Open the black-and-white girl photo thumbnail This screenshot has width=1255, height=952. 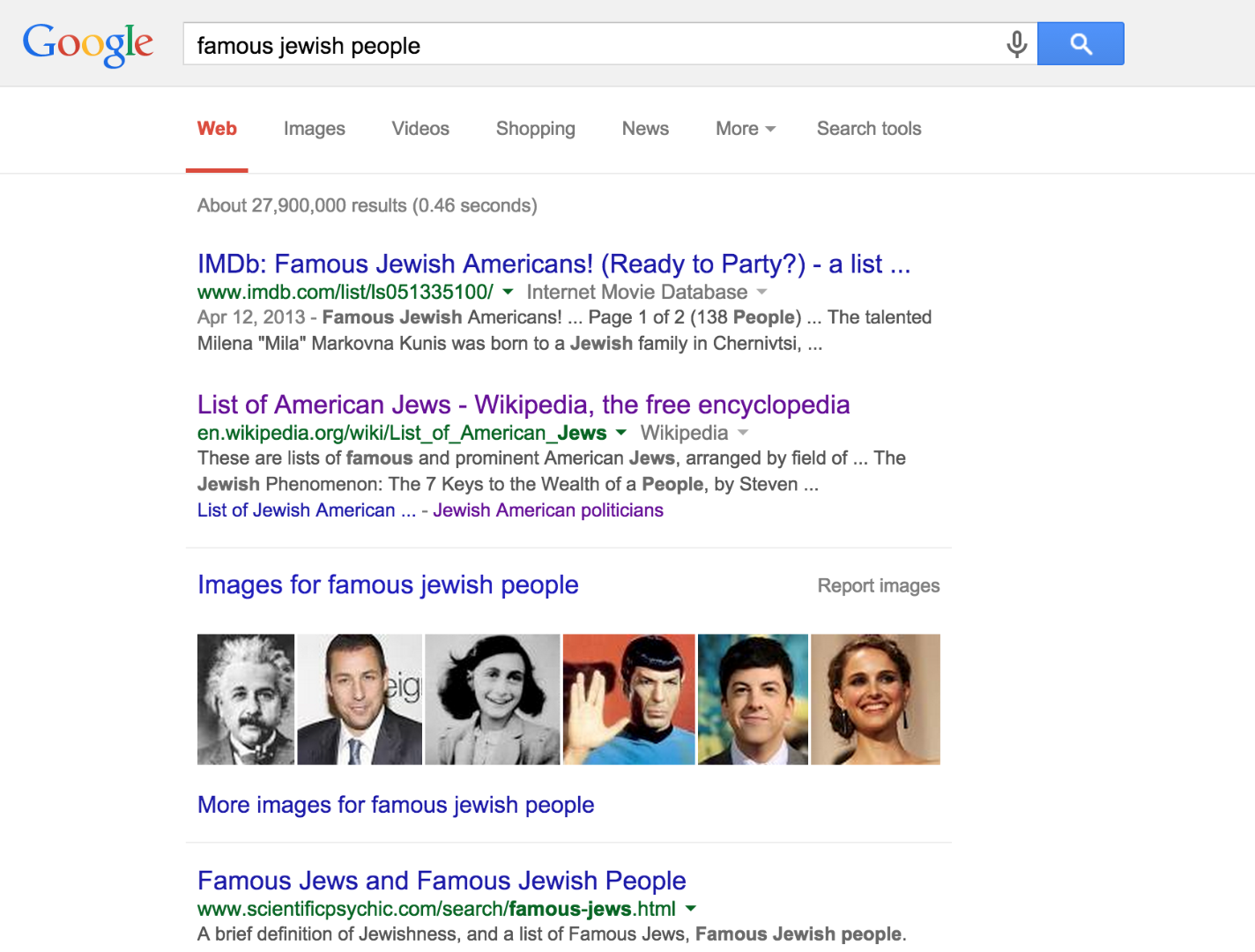[492, 699]
